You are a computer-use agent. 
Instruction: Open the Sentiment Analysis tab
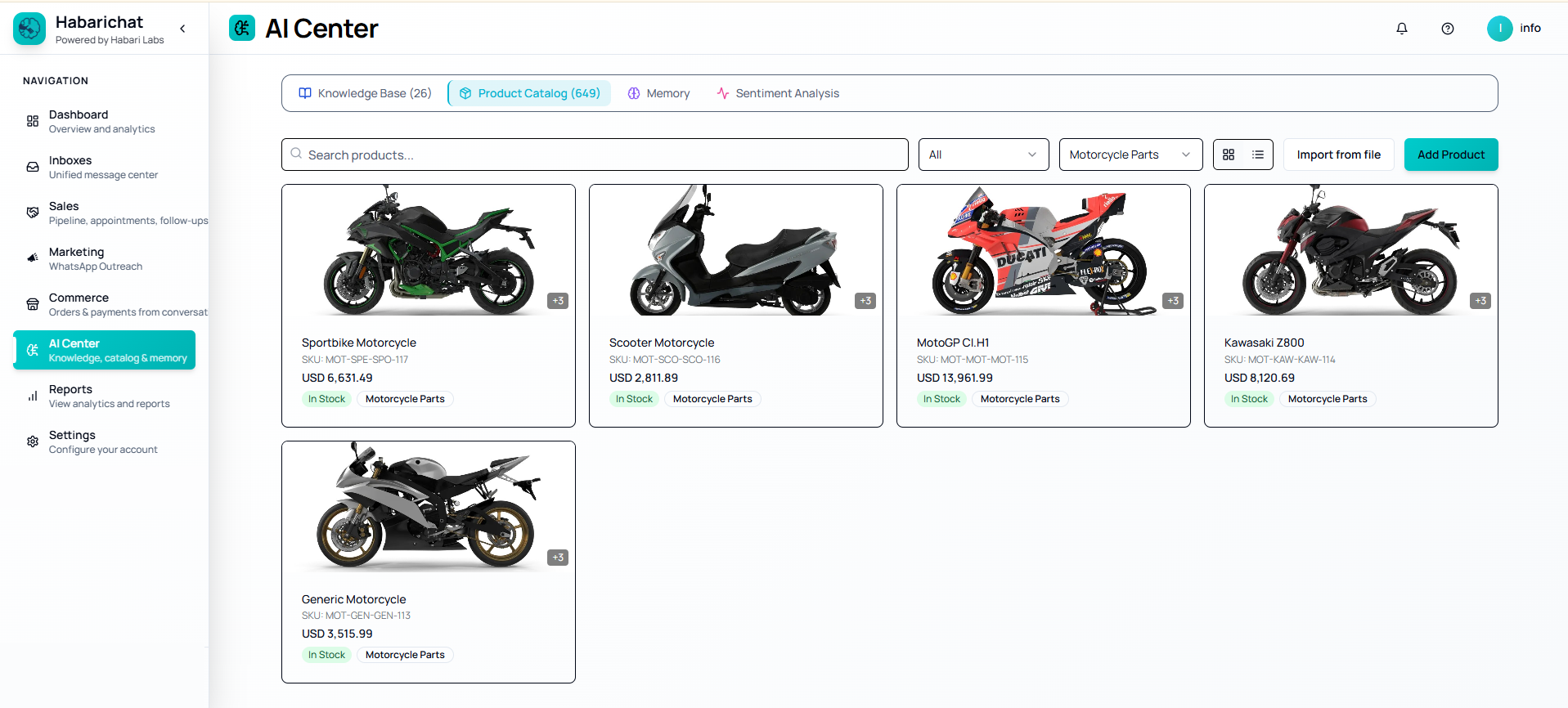click(x=778, y=93)
